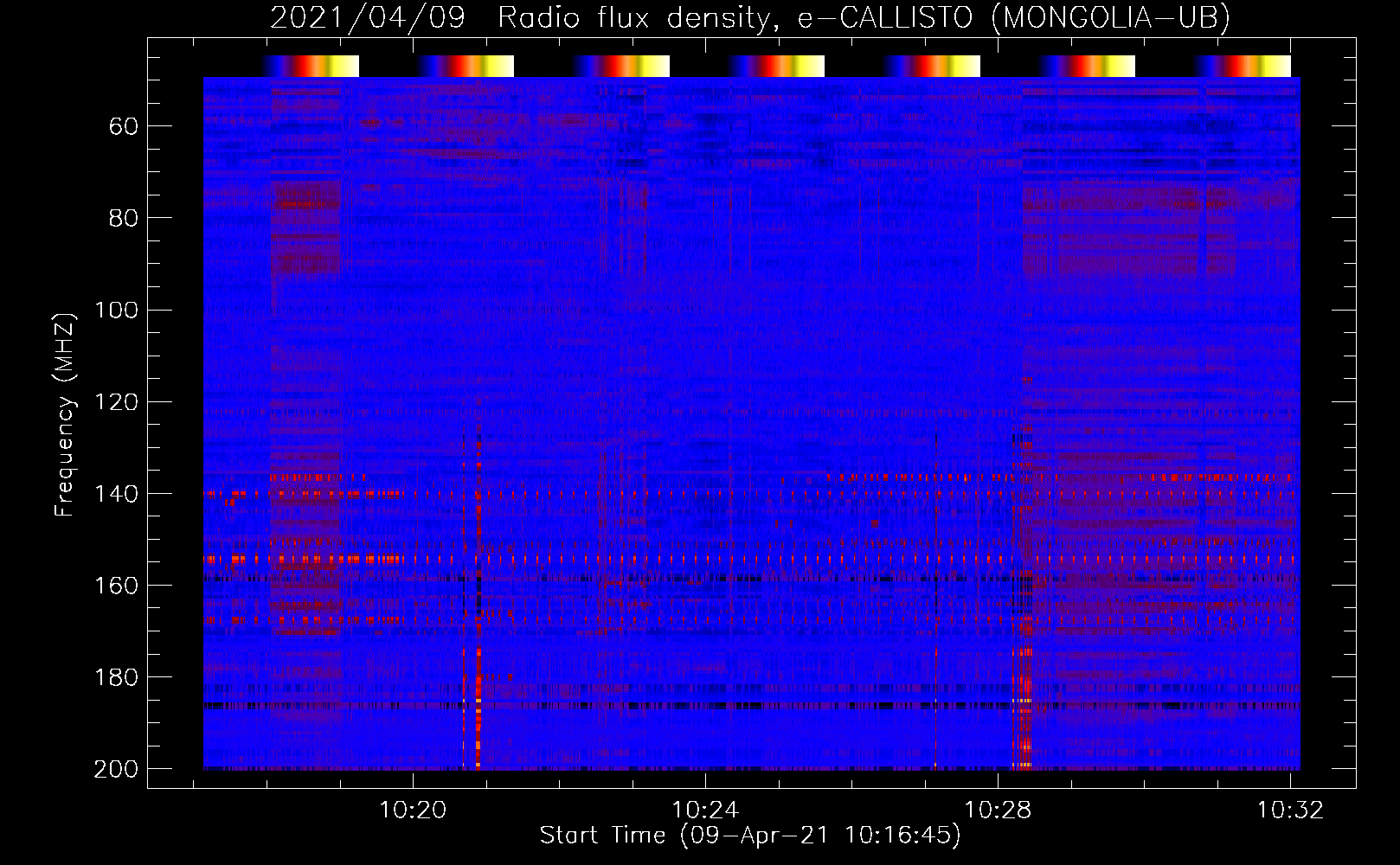Click the 60 MHz frequency tick label
Viewport: 1400px width, 865px height.
tap(124, 126)
